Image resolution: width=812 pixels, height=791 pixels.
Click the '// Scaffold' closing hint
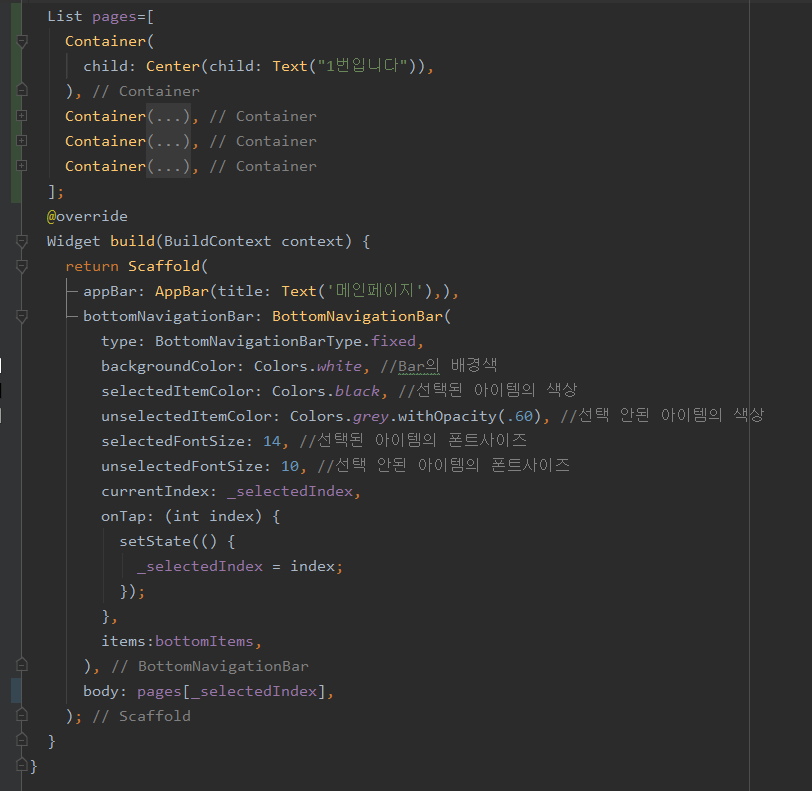coord(141,716)
